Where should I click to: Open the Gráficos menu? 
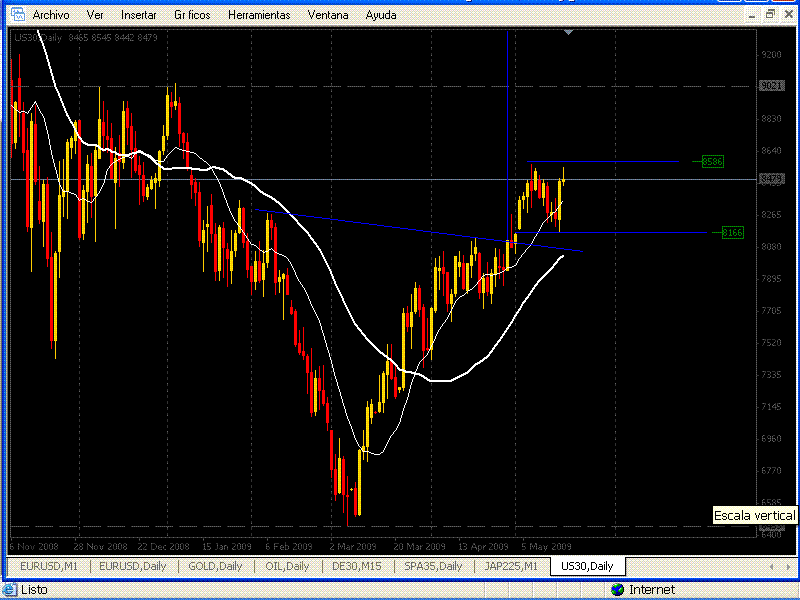(192, 15)
